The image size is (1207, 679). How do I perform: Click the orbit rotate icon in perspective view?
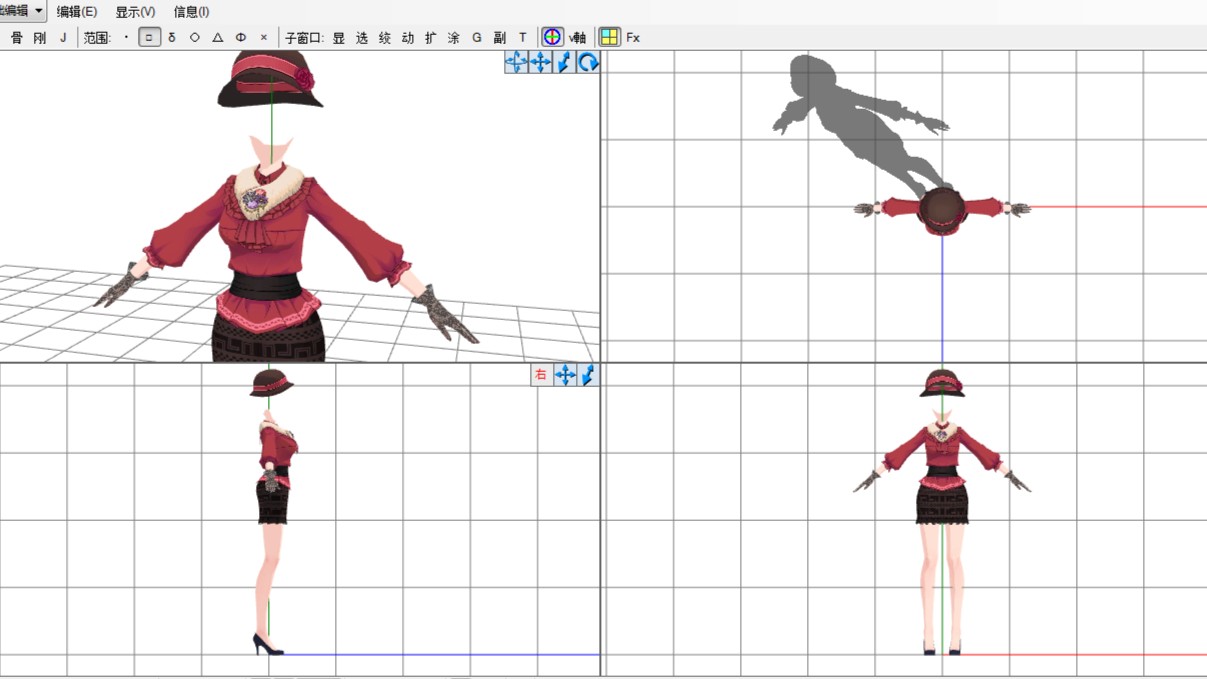(516, 63)
